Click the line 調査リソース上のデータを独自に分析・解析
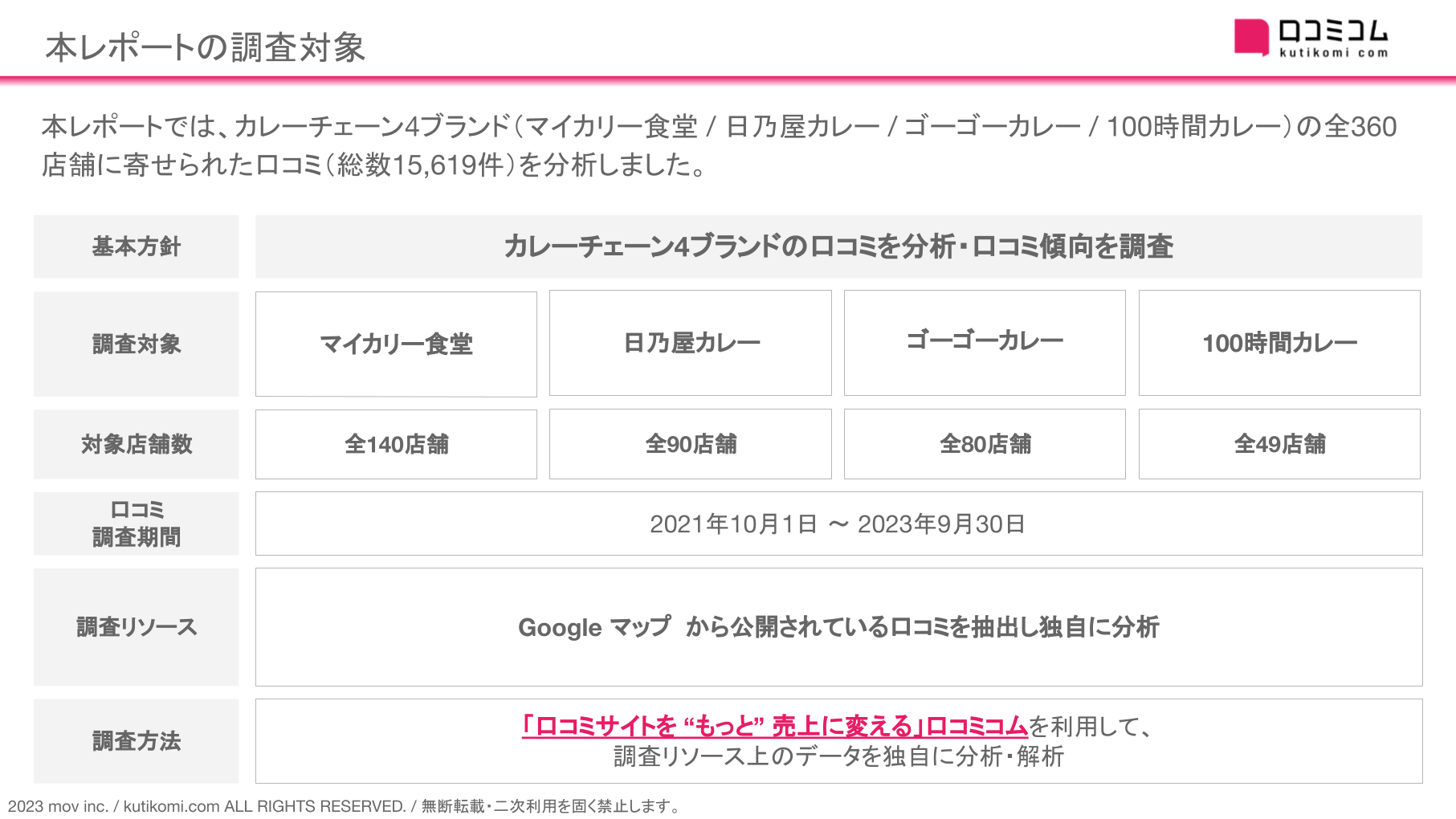Image resolution: width=1456 pixels, height=819 pixels. [x=838, y=756]
